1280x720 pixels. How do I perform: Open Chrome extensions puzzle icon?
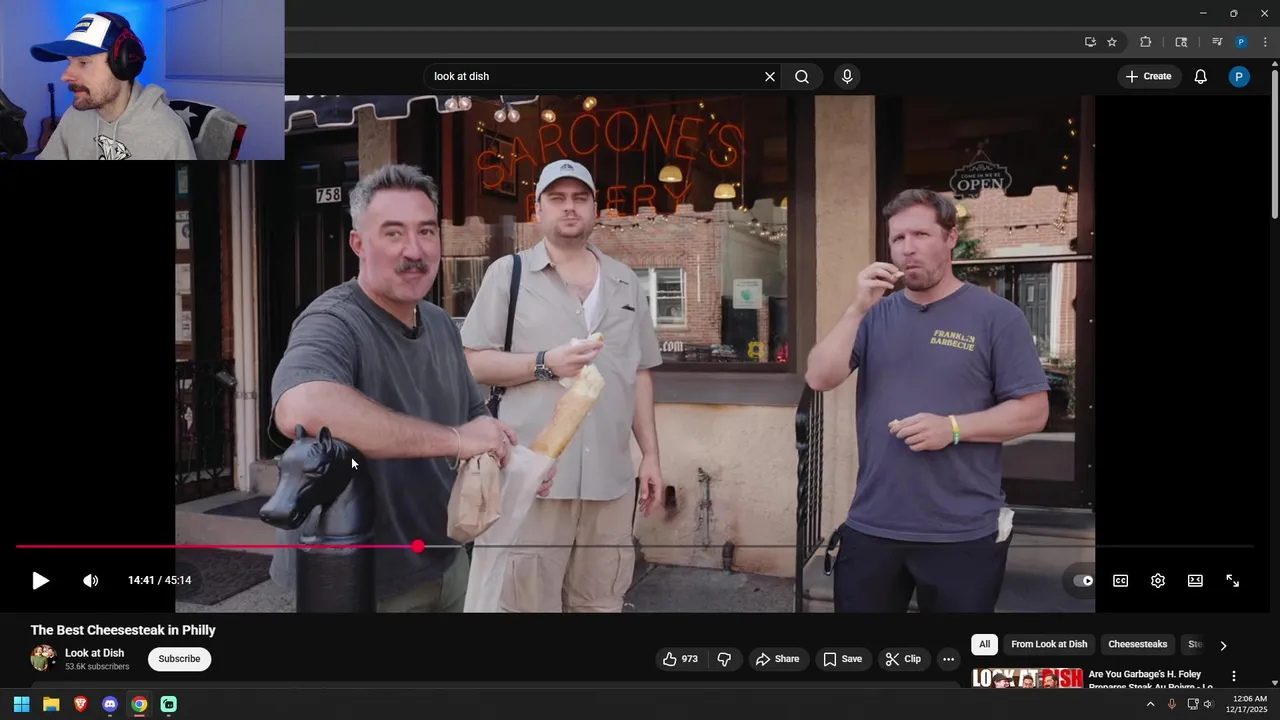(1145, 42)
